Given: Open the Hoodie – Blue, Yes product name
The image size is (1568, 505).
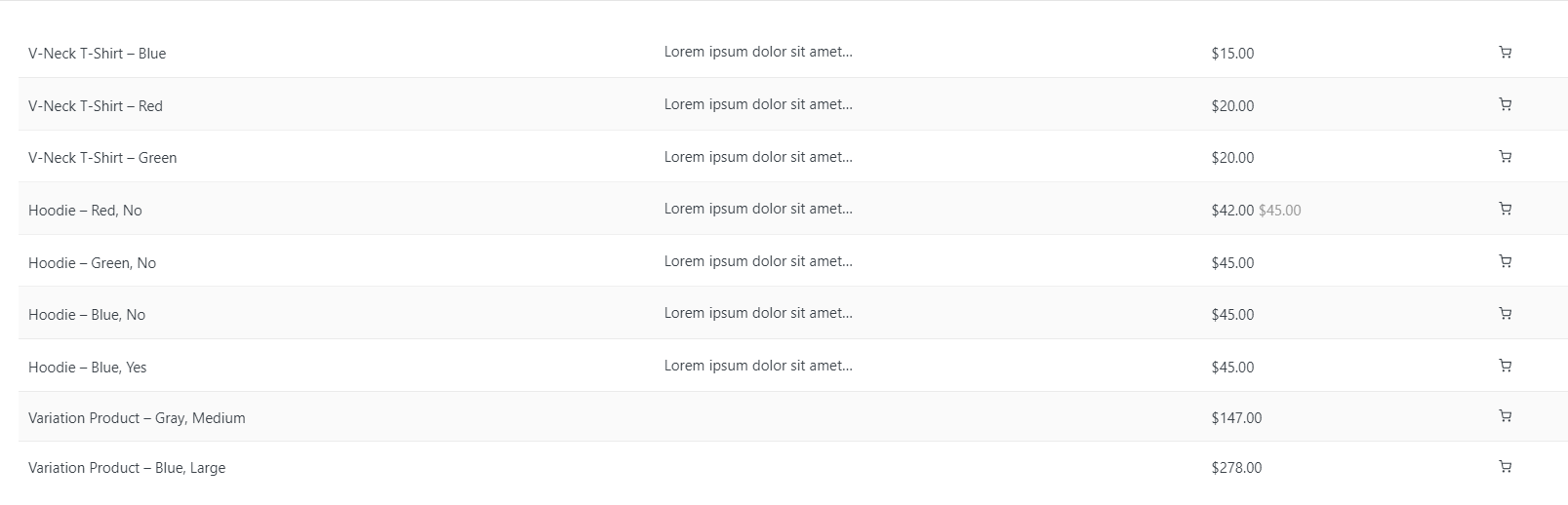Looking at the screenshot, I should pos(88,368).
